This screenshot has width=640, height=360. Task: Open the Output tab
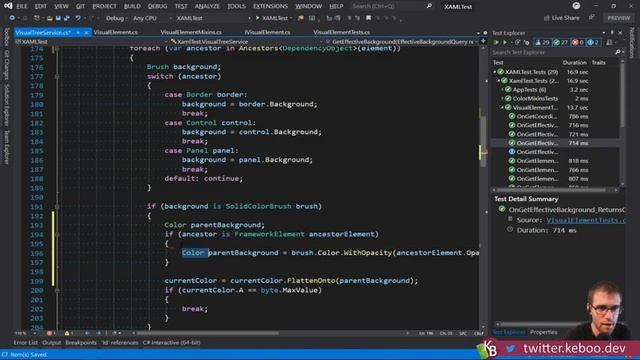point(51,343)
